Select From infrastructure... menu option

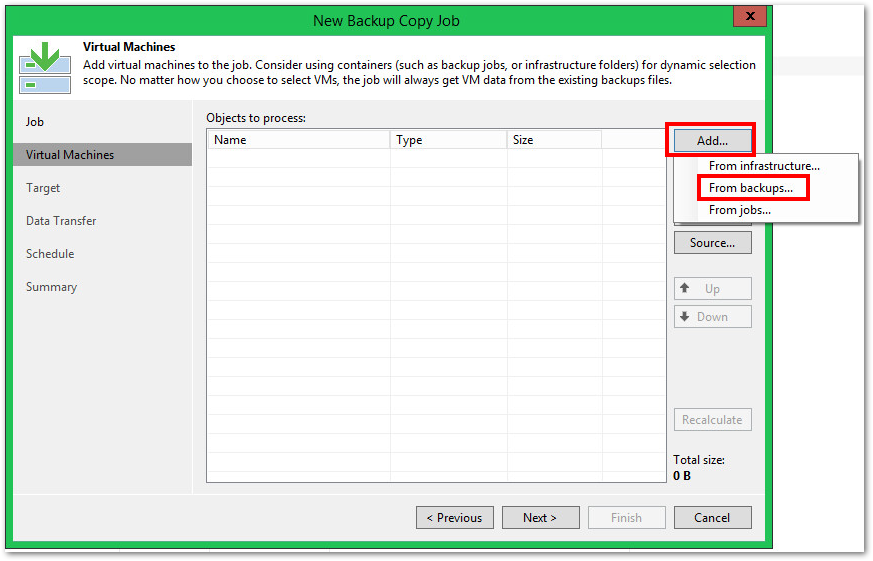pos(764,166)
